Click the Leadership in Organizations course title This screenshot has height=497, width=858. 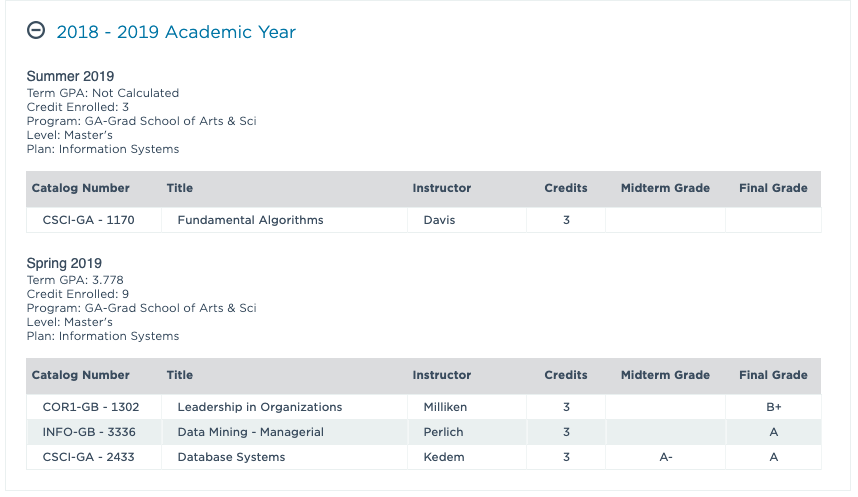[x=259, y=407]
